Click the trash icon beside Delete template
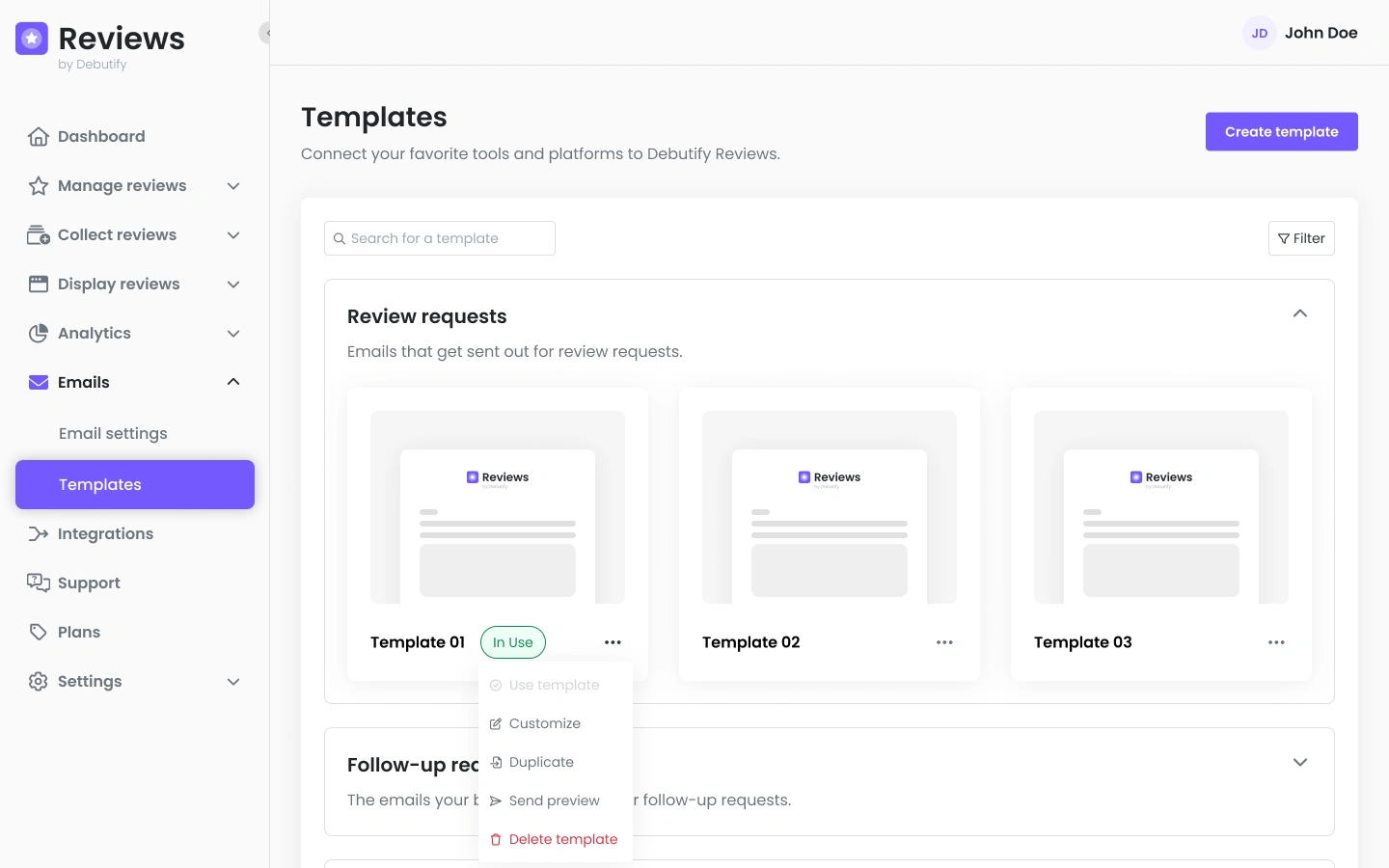 tap(496, 840)
